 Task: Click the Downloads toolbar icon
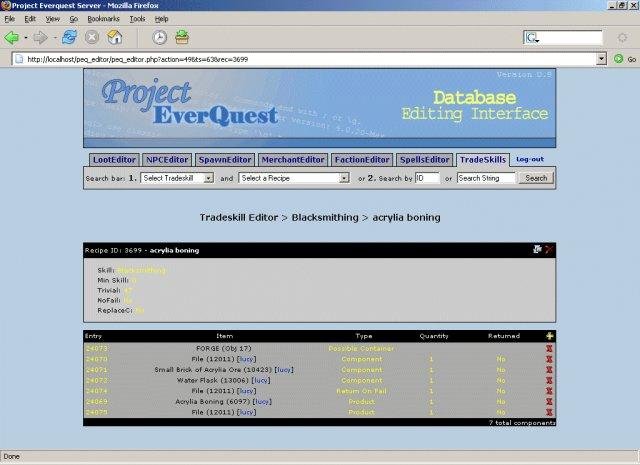[182, 37]
